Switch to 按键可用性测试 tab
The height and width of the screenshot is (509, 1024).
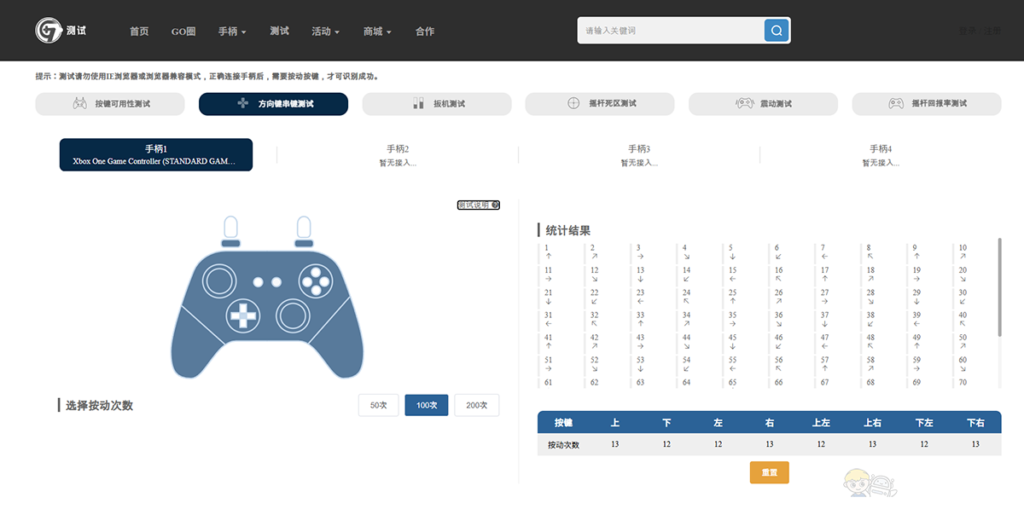(x=110, y=104)
